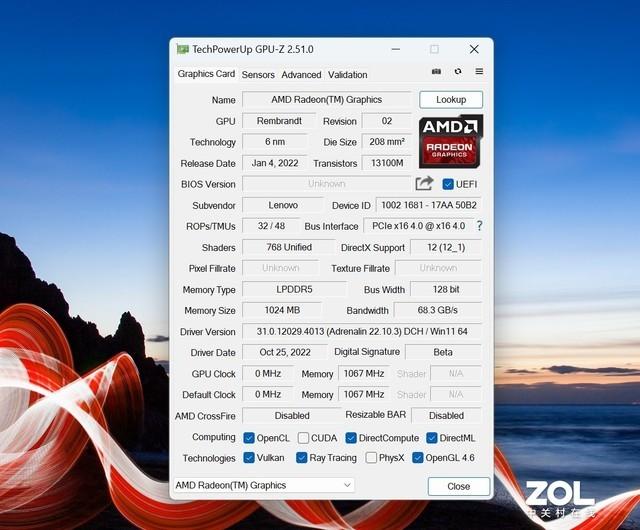Image resolution: width=640 pixels, height=530 pixels.
Task: Toggle the OpenCL checkbox
Action: 249,438
